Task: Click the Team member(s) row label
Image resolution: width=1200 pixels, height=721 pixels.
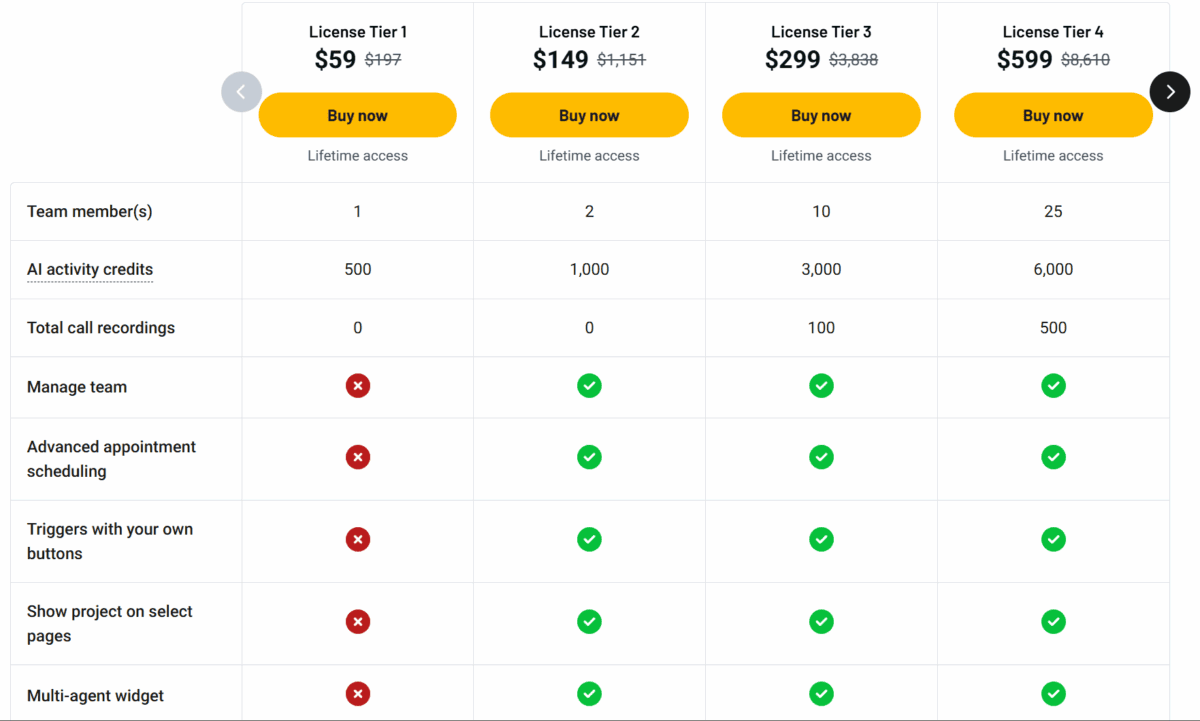Action: (x=90, y=212)
